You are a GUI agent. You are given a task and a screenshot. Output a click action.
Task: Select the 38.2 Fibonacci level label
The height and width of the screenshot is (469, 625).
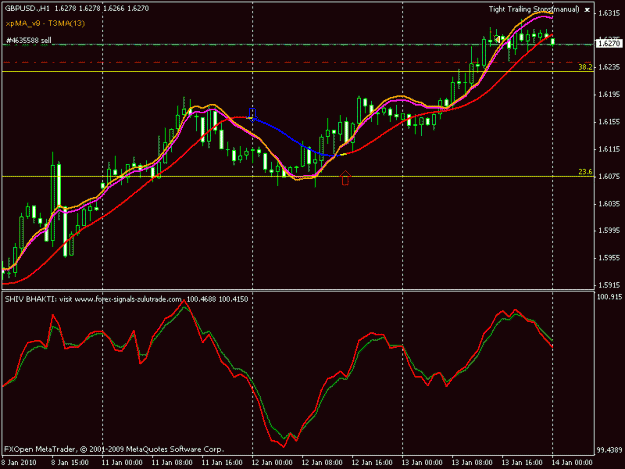585,67
